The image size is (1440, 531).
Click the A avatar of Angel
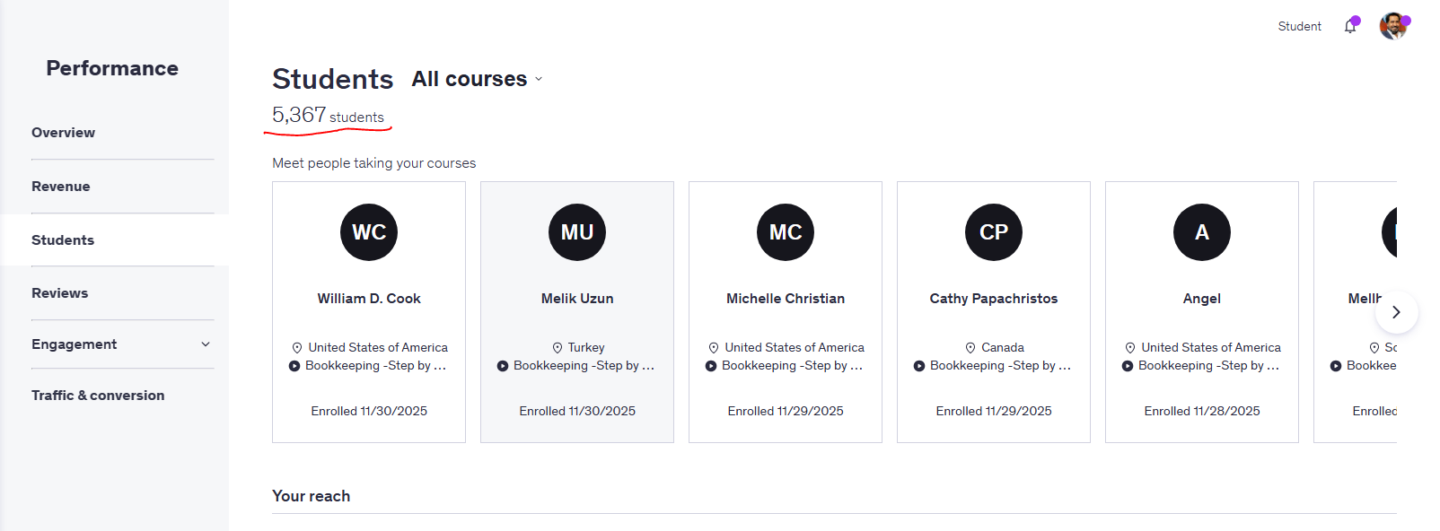pos(1201,232)
